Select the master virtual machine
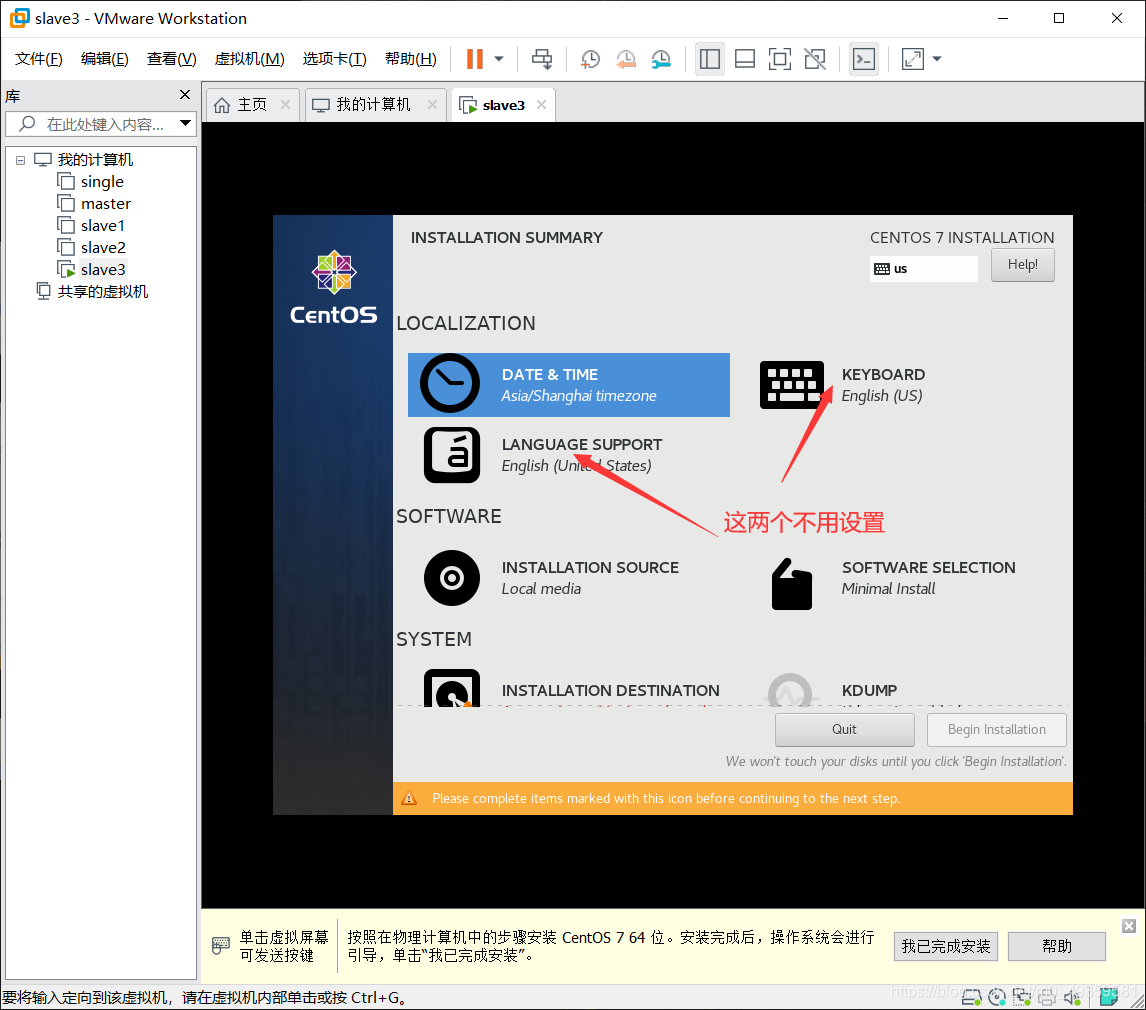 click(x=105, y=204)
